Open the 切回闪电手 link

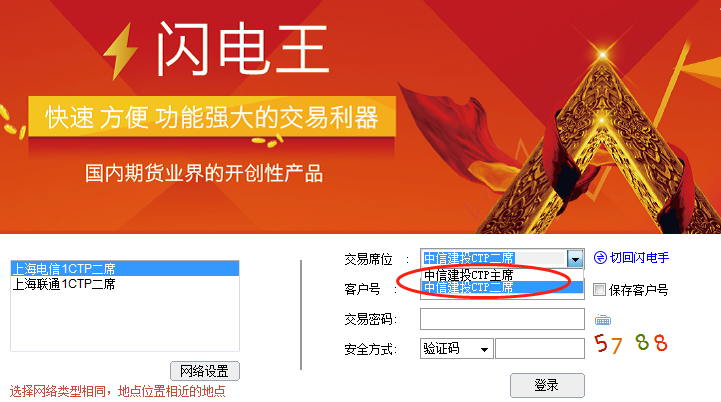640,258
